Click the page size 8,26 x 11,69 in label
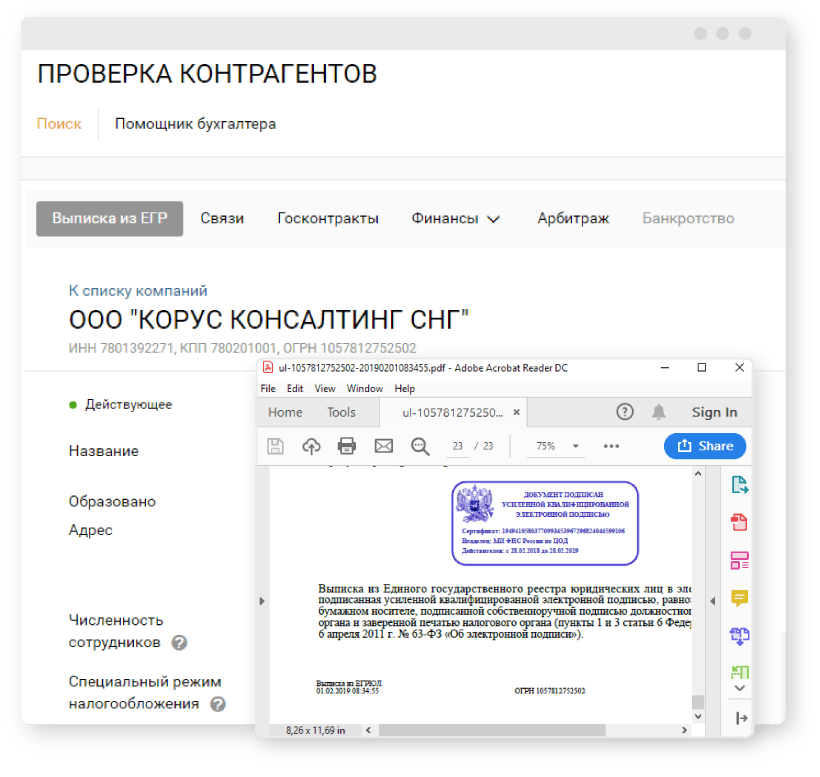Screen dimensions: 820x777 coord(315,730)
